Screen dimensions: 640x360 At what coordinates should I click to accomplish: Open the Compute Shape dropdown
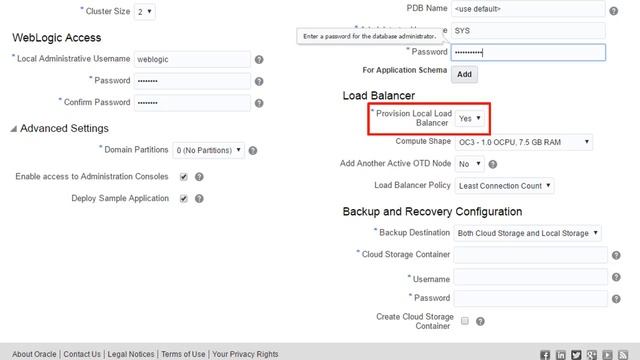[x=524, y=142]
